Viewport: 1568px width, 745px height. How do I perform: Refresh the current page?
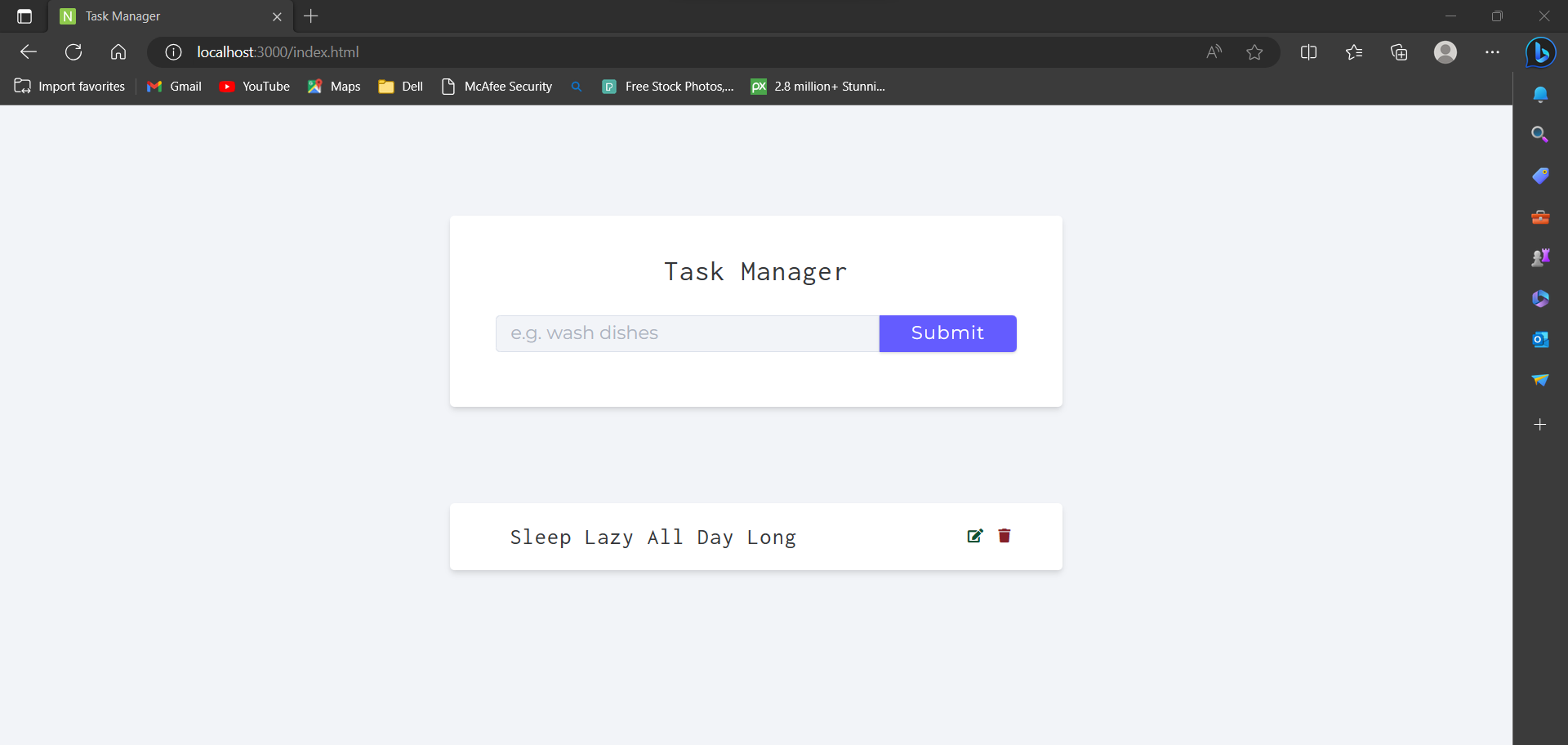(x=73, y=52)
